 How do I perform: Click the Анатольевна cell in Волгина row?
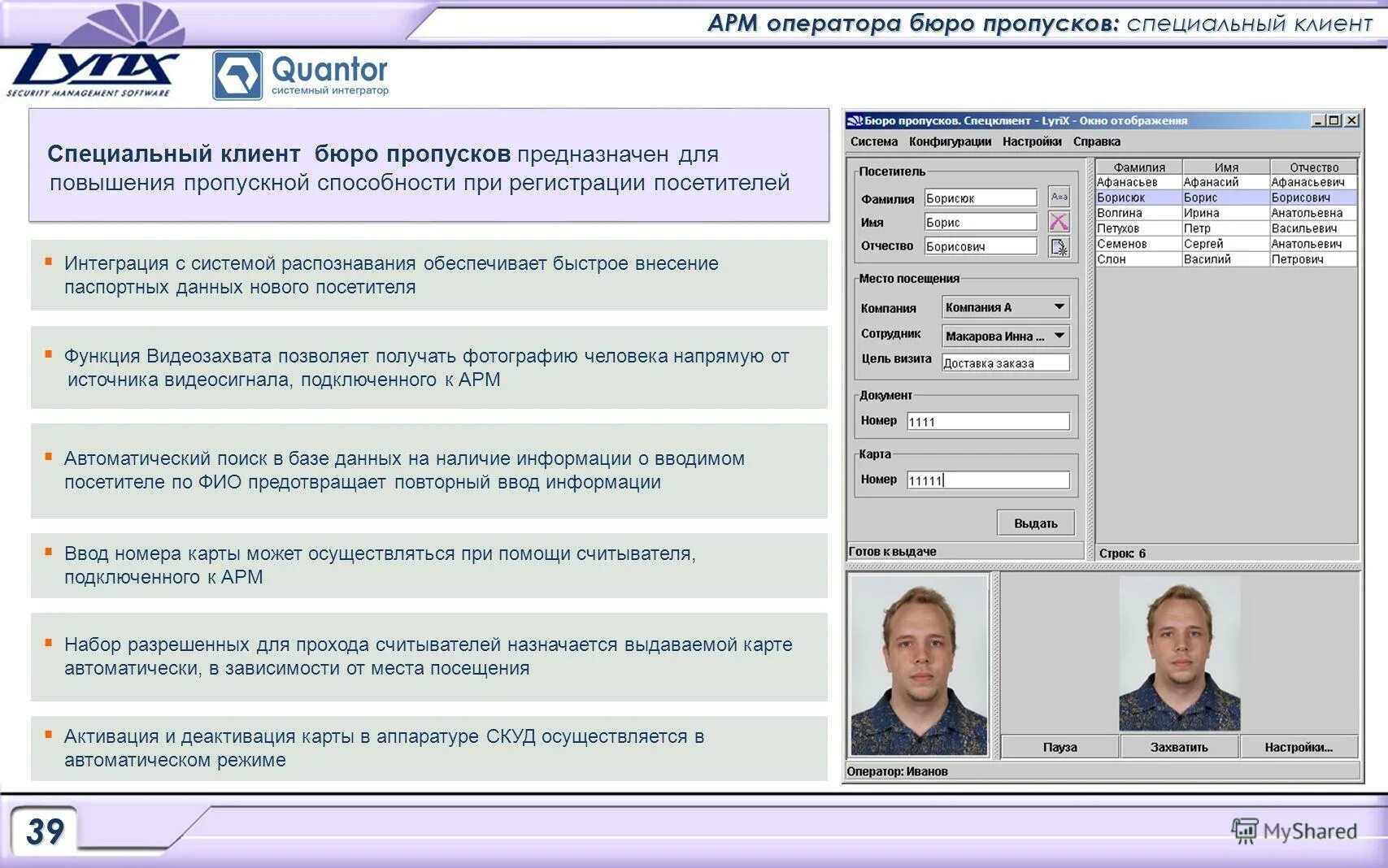tap(1313, 213)
